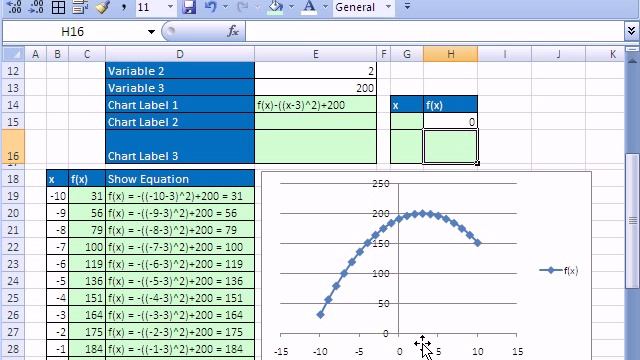Click the vertical scrollbar thumb
640x360 pixels.
click(633, 220)
